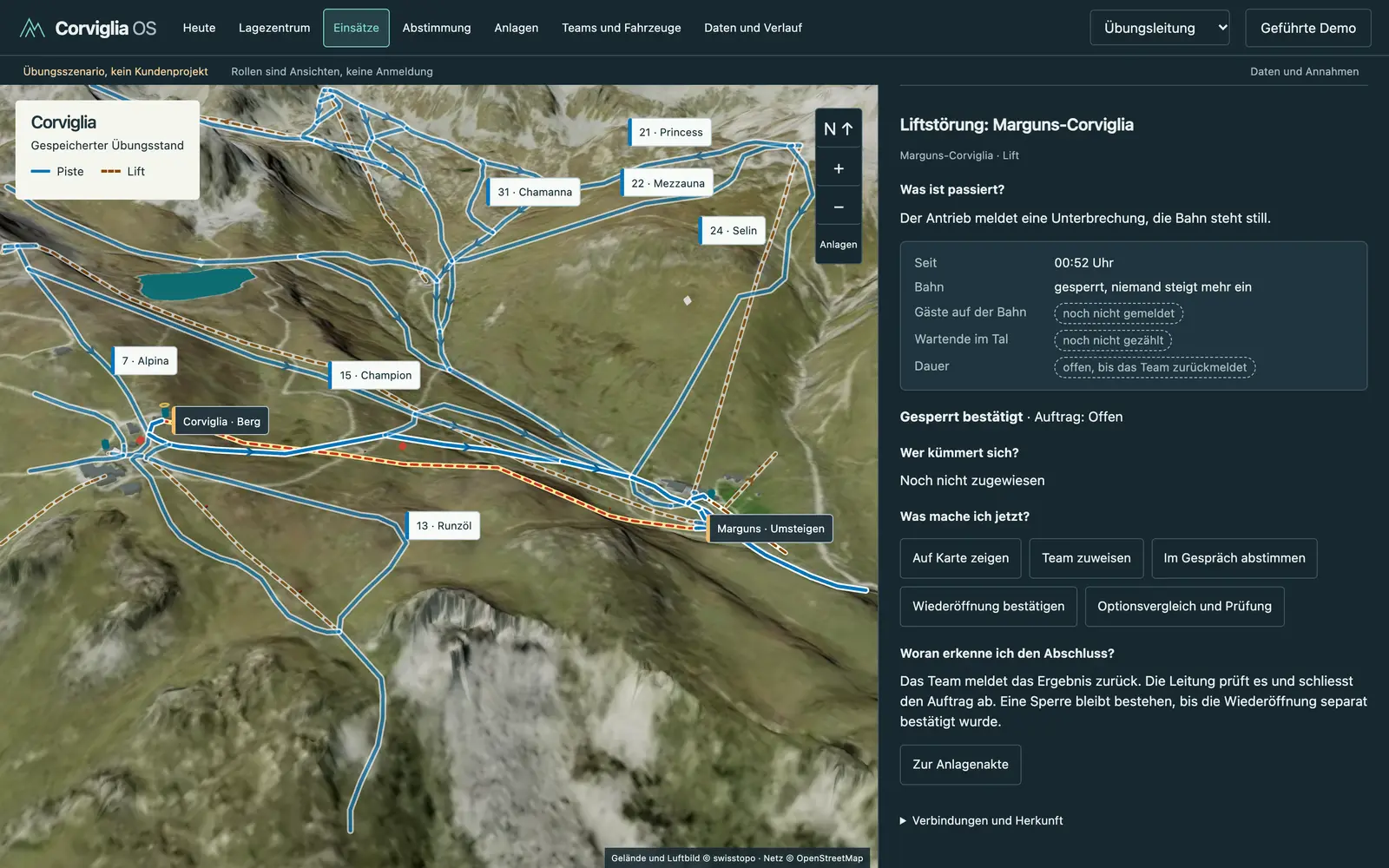Click Auf Karte zeigen button
Image resolution: width=1389 pixels, height=868 pixels.
tap(960, 558)
